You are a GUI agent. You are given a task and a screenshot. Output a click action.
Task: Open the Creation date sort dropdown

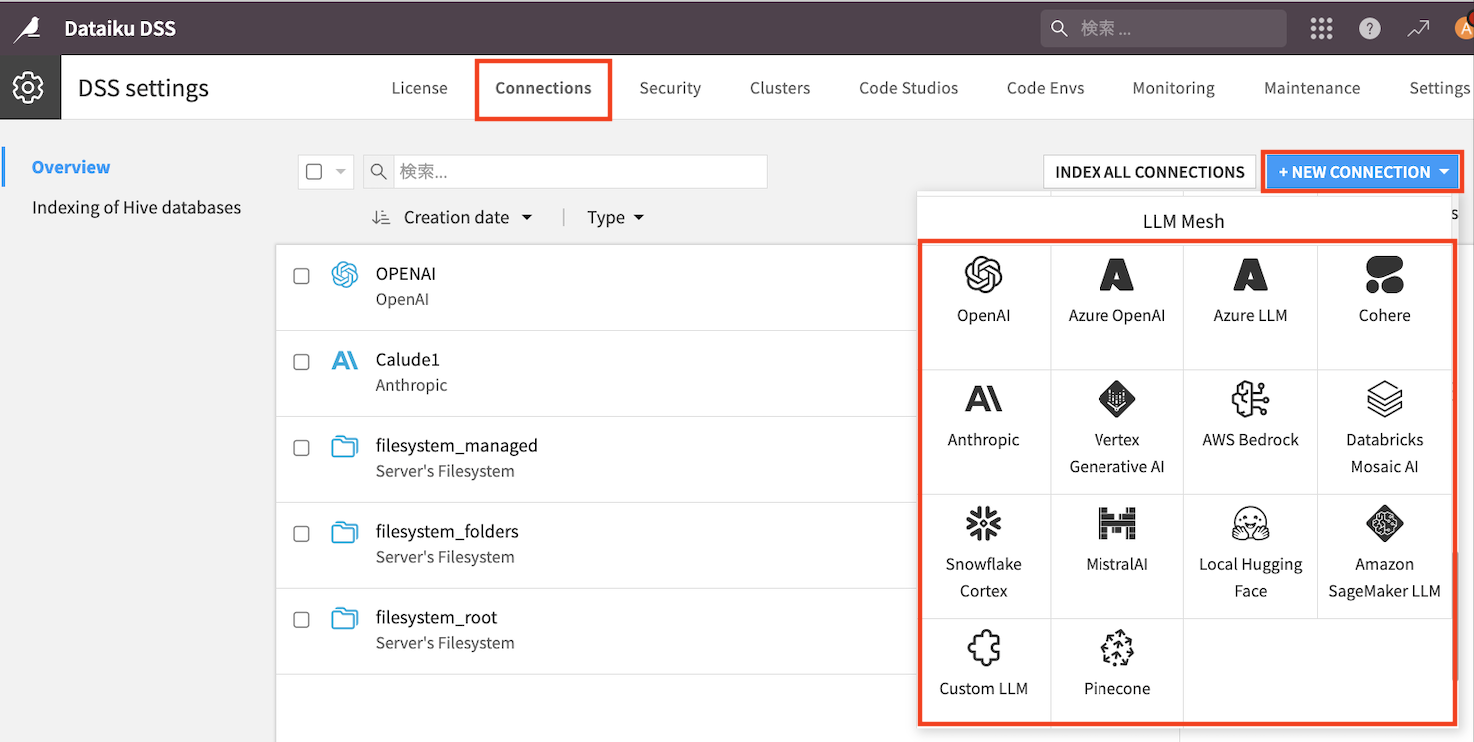468,217
